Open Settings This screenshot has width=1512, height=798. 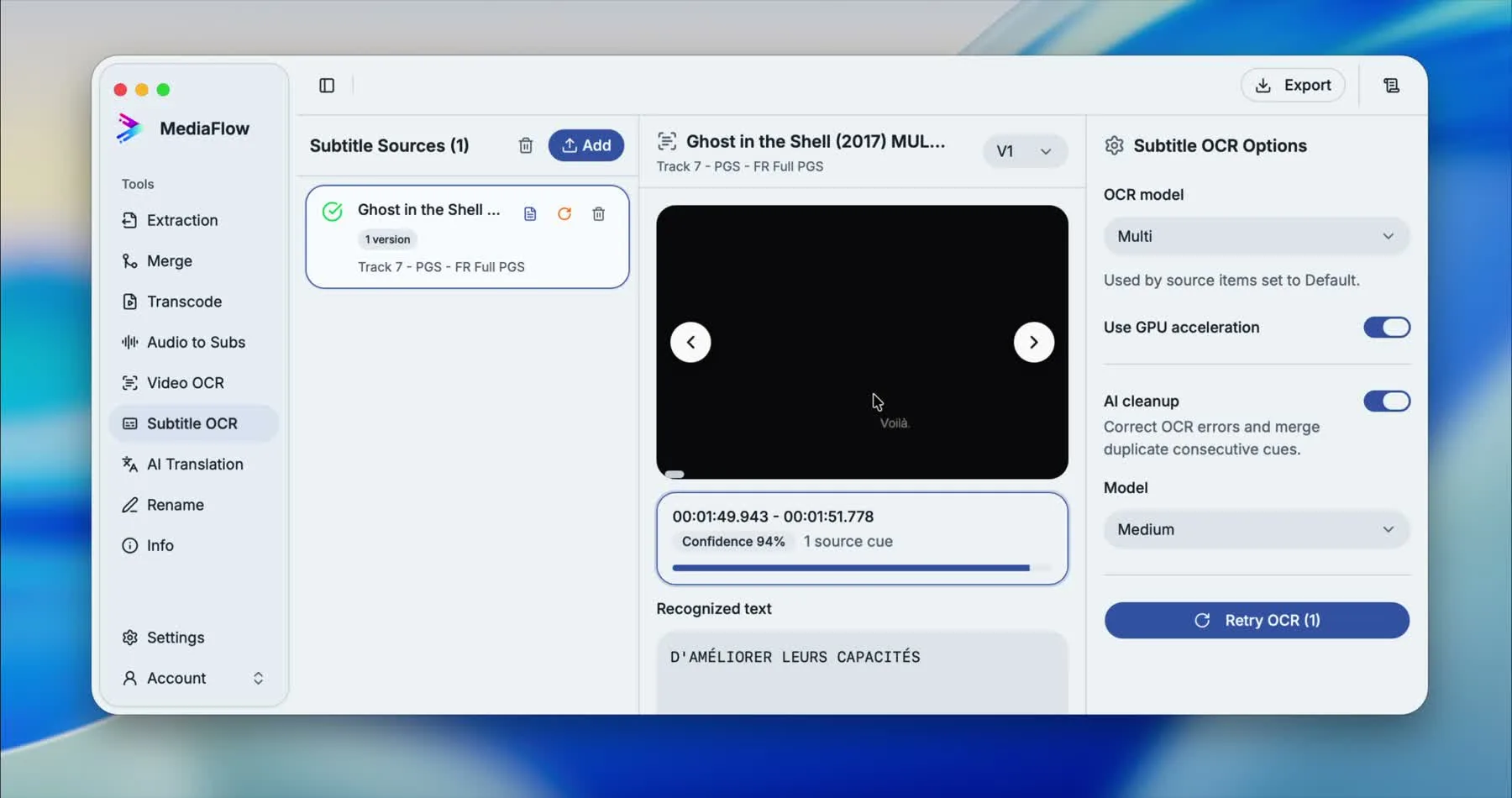pos(194,638)
